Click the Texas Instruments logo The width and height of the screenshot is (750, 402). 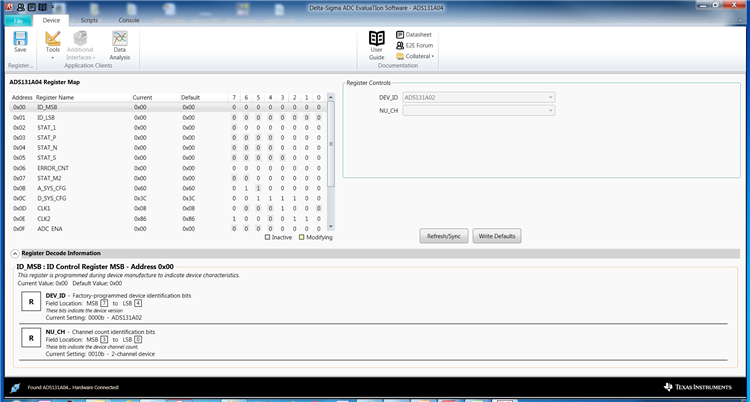(x=697, y=387)
